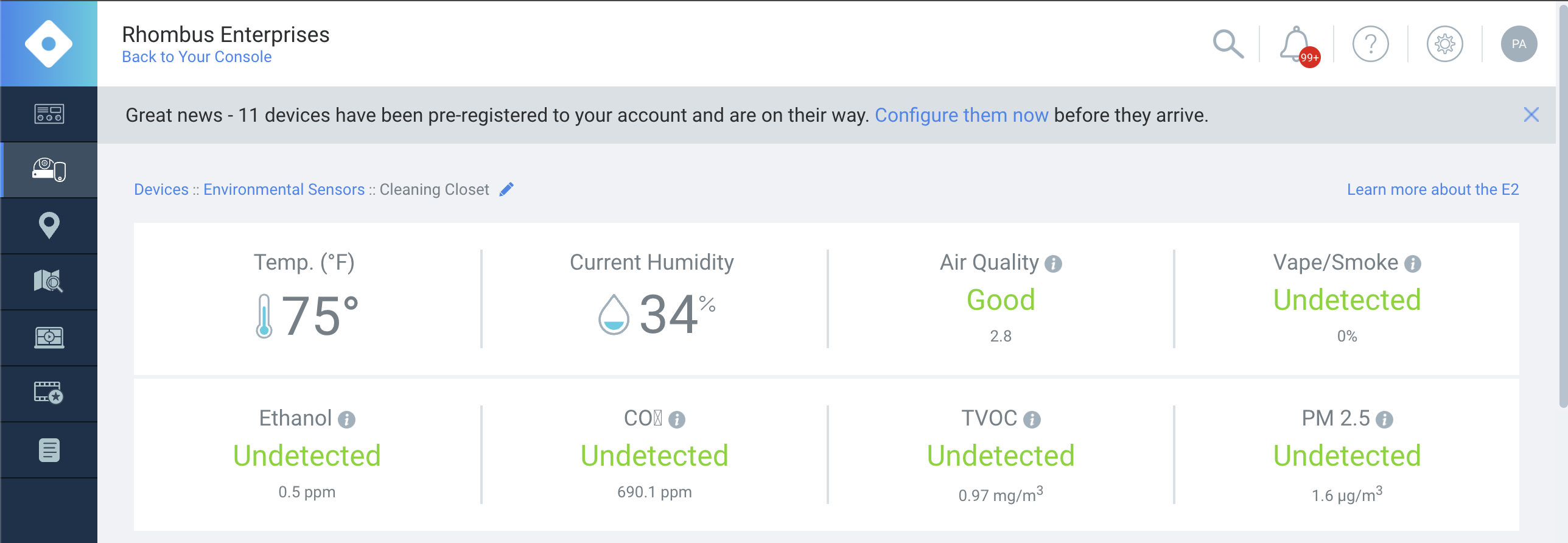Edit the Cleaning Closet name pencil
Image resolution: width=1568 pixels, height=543 pixels.
[506, 189]
